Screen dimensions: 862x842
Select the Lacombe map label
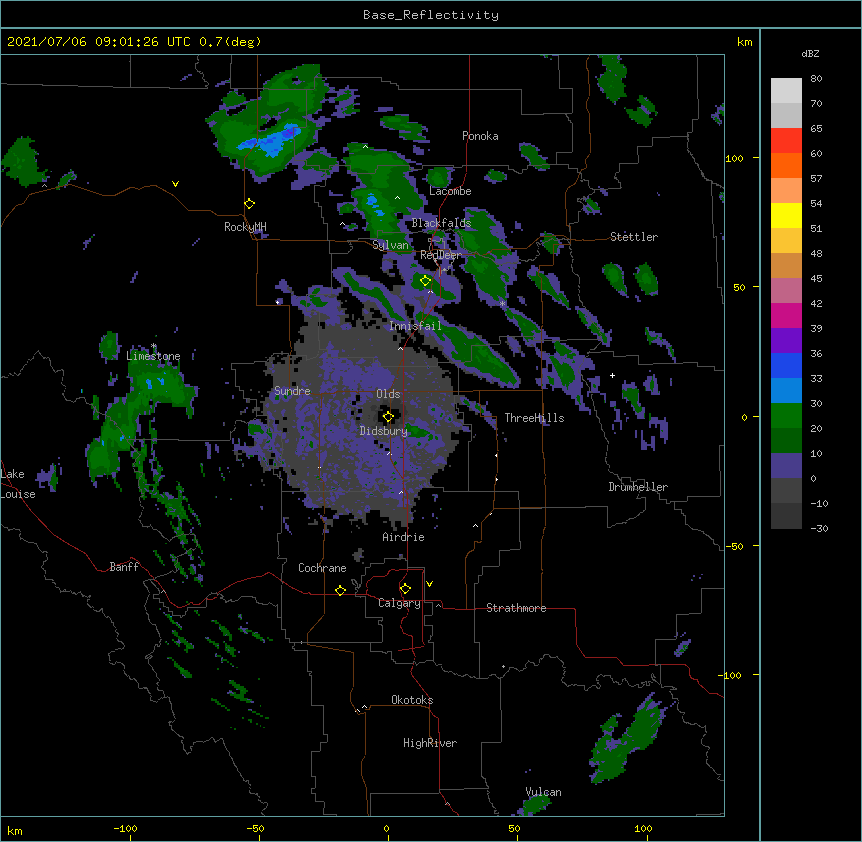pyautogui.click(x=450, y=191)
